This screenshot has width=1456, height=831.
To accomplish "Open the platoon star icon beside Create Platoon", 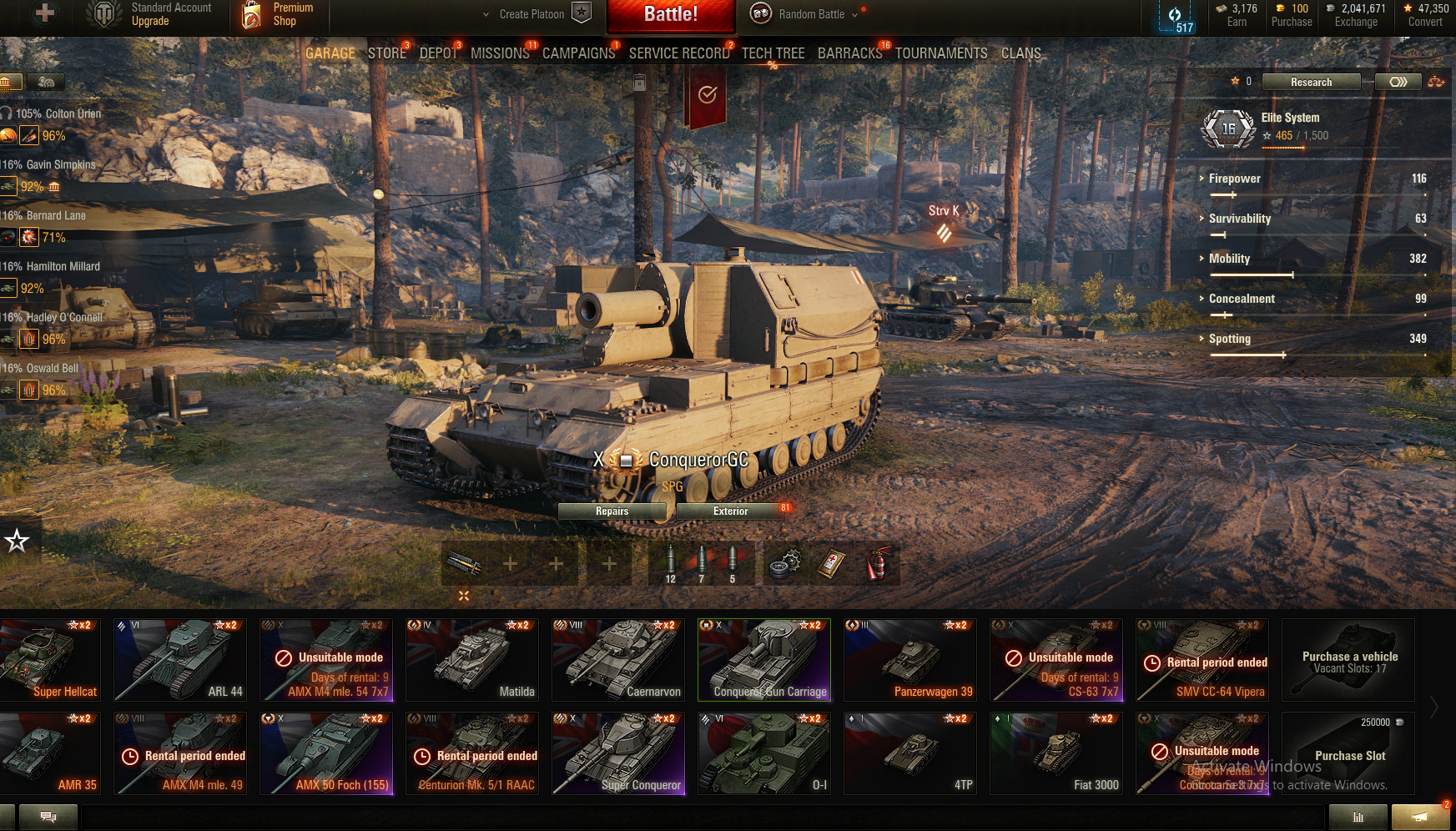I will 582,13.
